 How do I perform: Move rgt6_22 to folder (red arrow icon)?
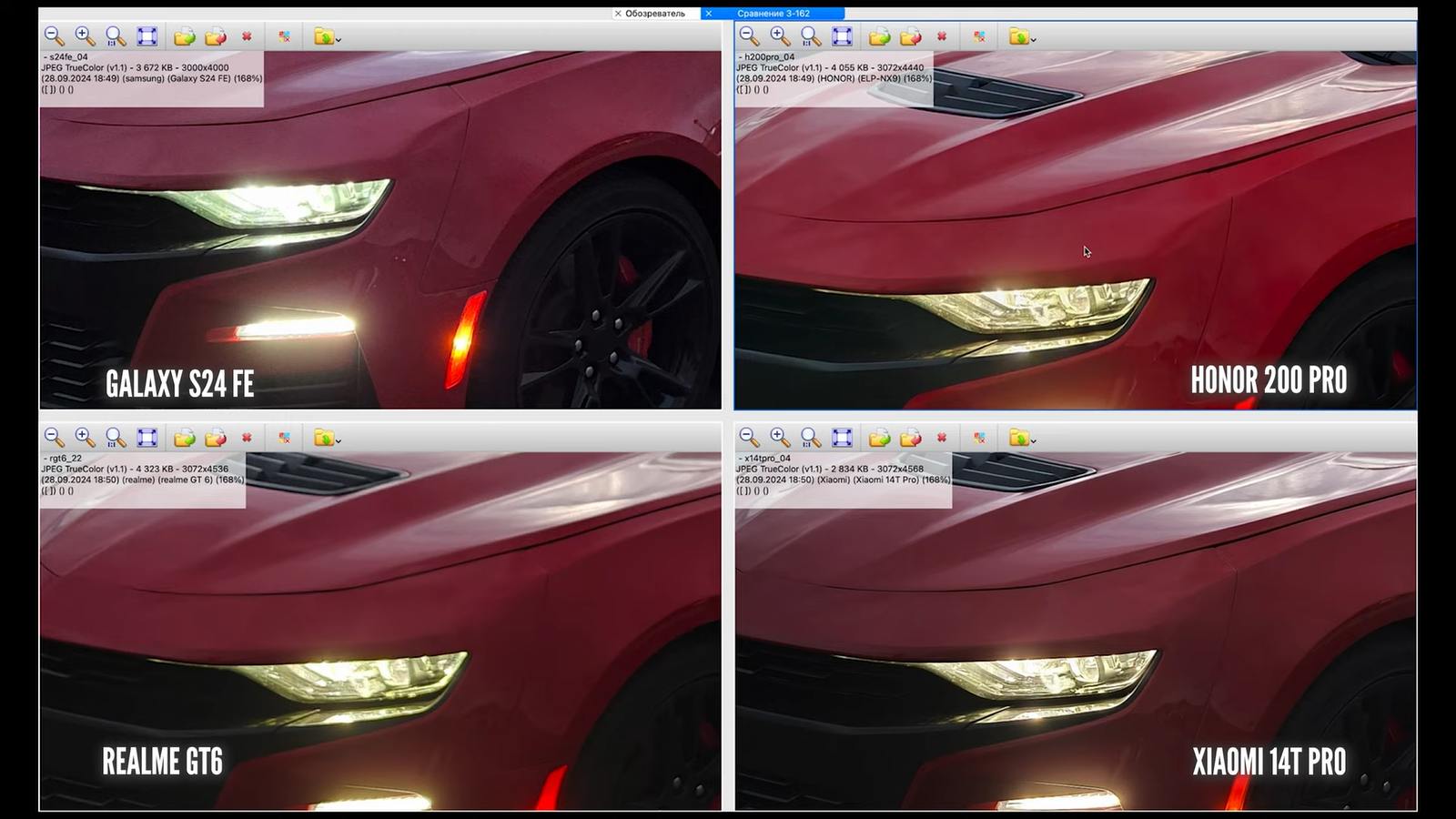point(216,438)
